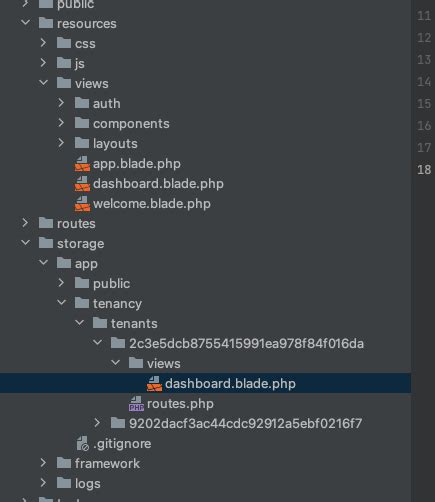Image resolution: width=435 pixels, height=502 pixels.
Task: Click the .gitignore file icon
Action: 82,444
